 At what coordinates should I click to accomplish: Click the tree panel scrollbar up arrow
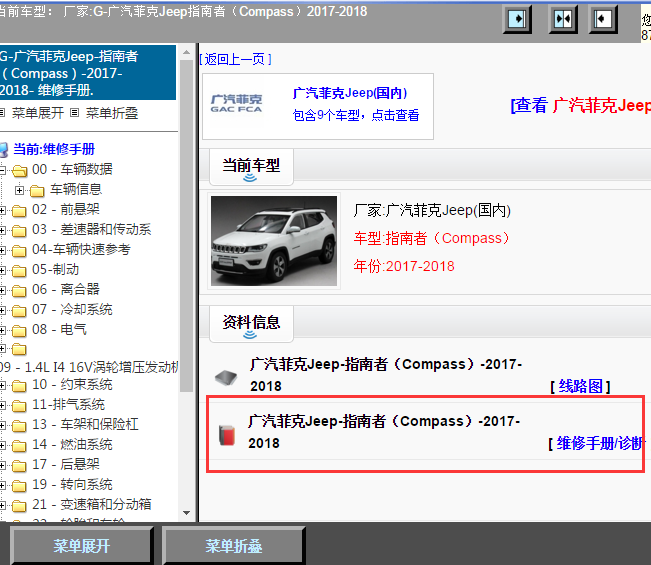pyautogui.click(x=186, y=52)
